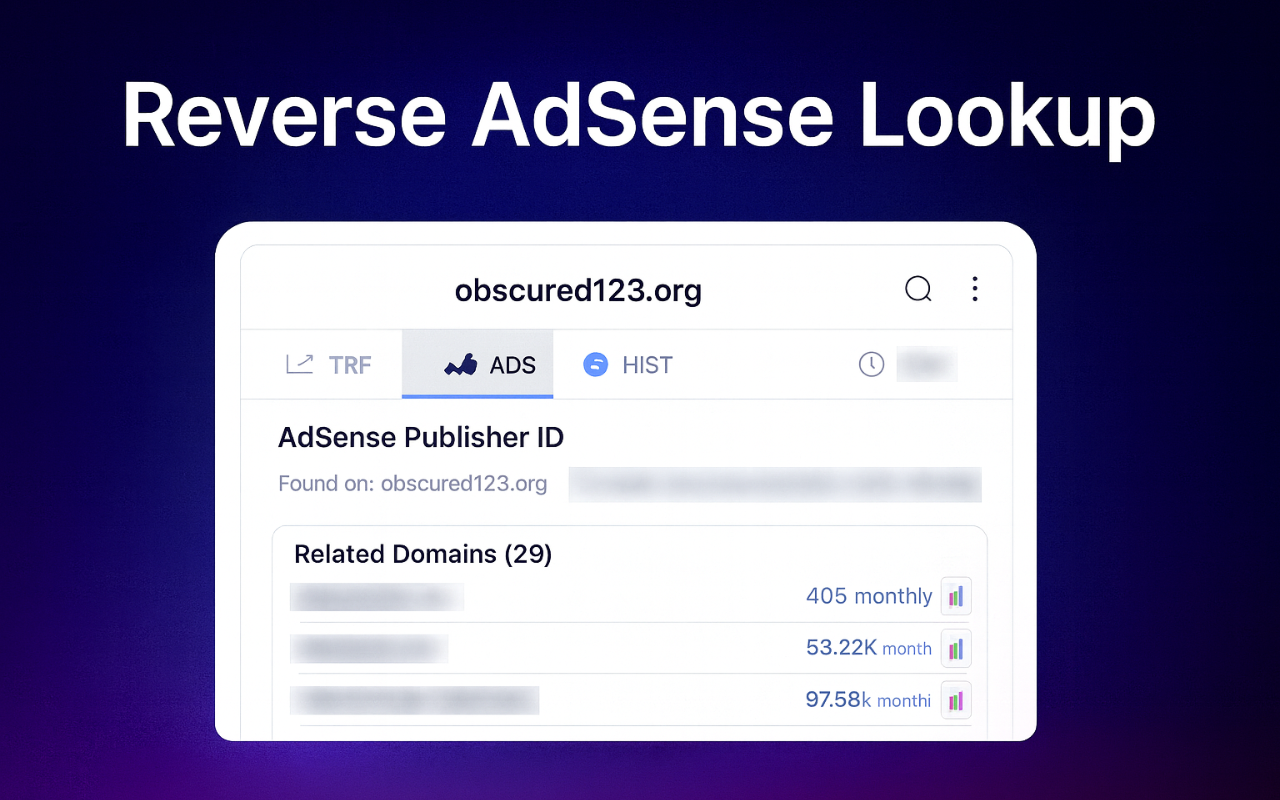
Task: Click the clock icon in tab bar
Action: (x=871, y=365)
